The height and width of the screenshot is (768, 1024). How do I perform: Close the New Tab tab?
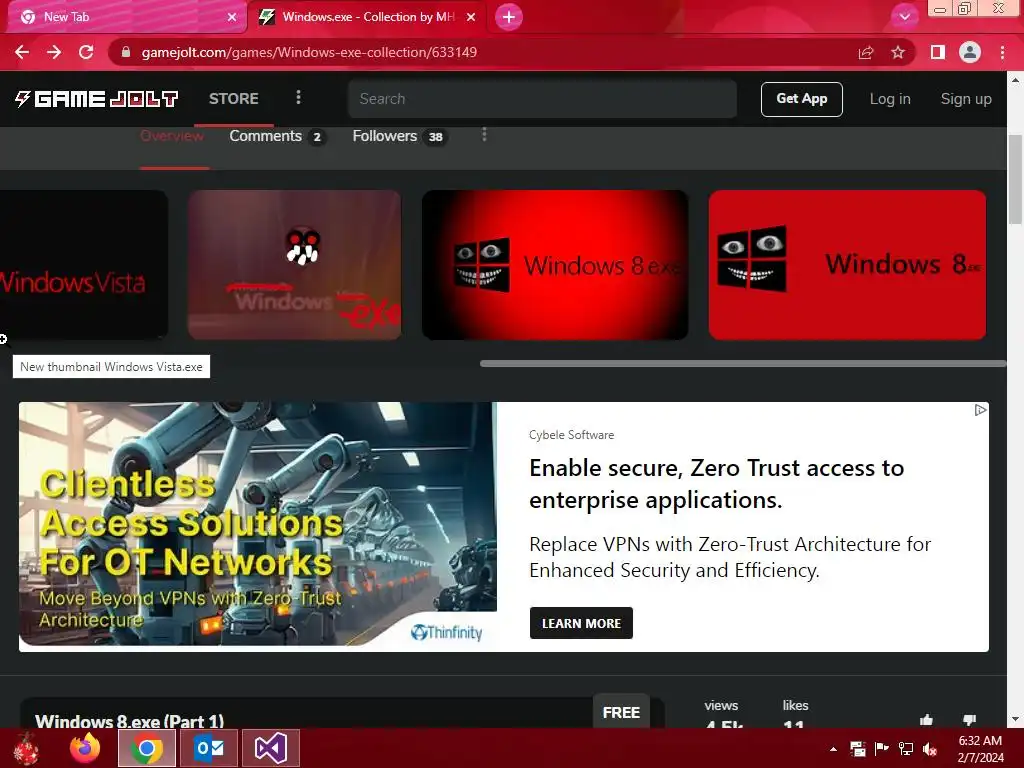[232, 17]
